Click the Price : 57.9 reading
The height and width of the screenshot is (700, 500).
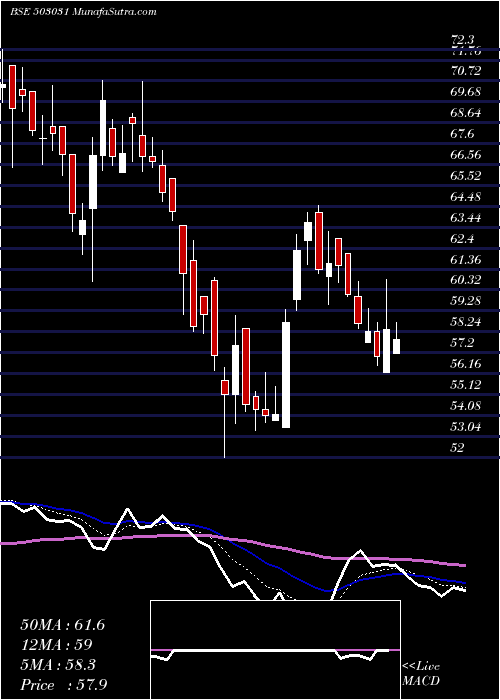coord(64,685)
